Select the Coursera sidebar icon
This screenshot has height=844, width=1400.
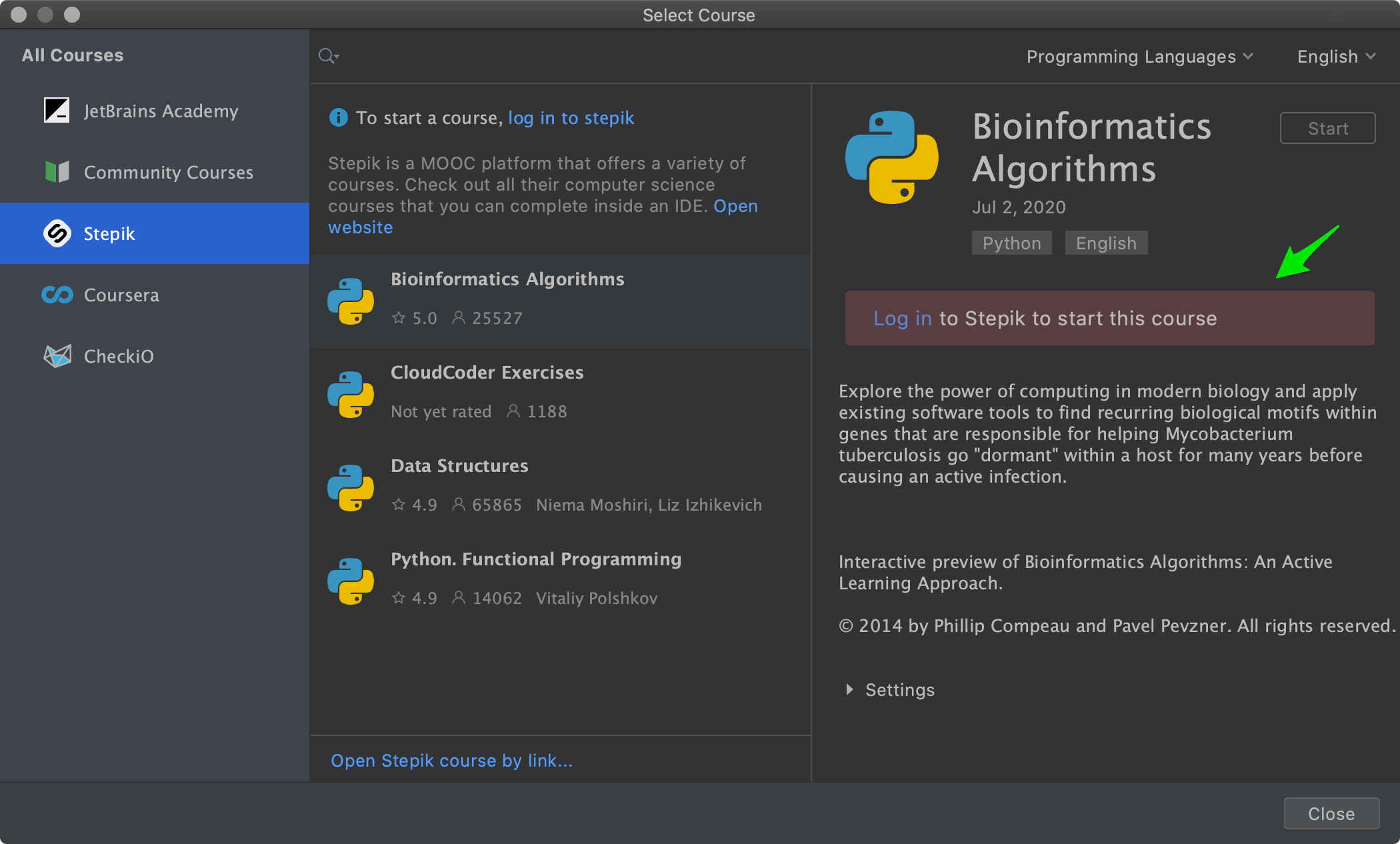click(57, 295)
